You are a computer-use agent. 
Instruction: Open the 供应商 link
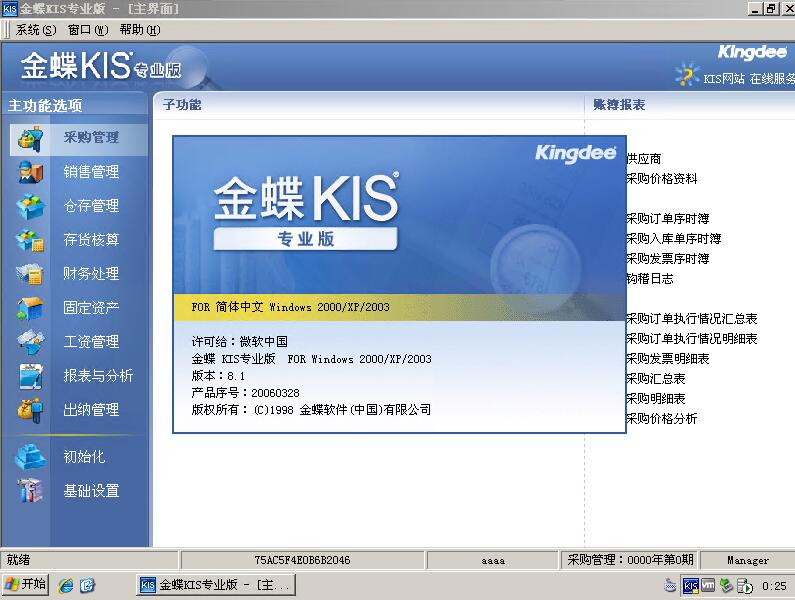click(x=644, y=159)
